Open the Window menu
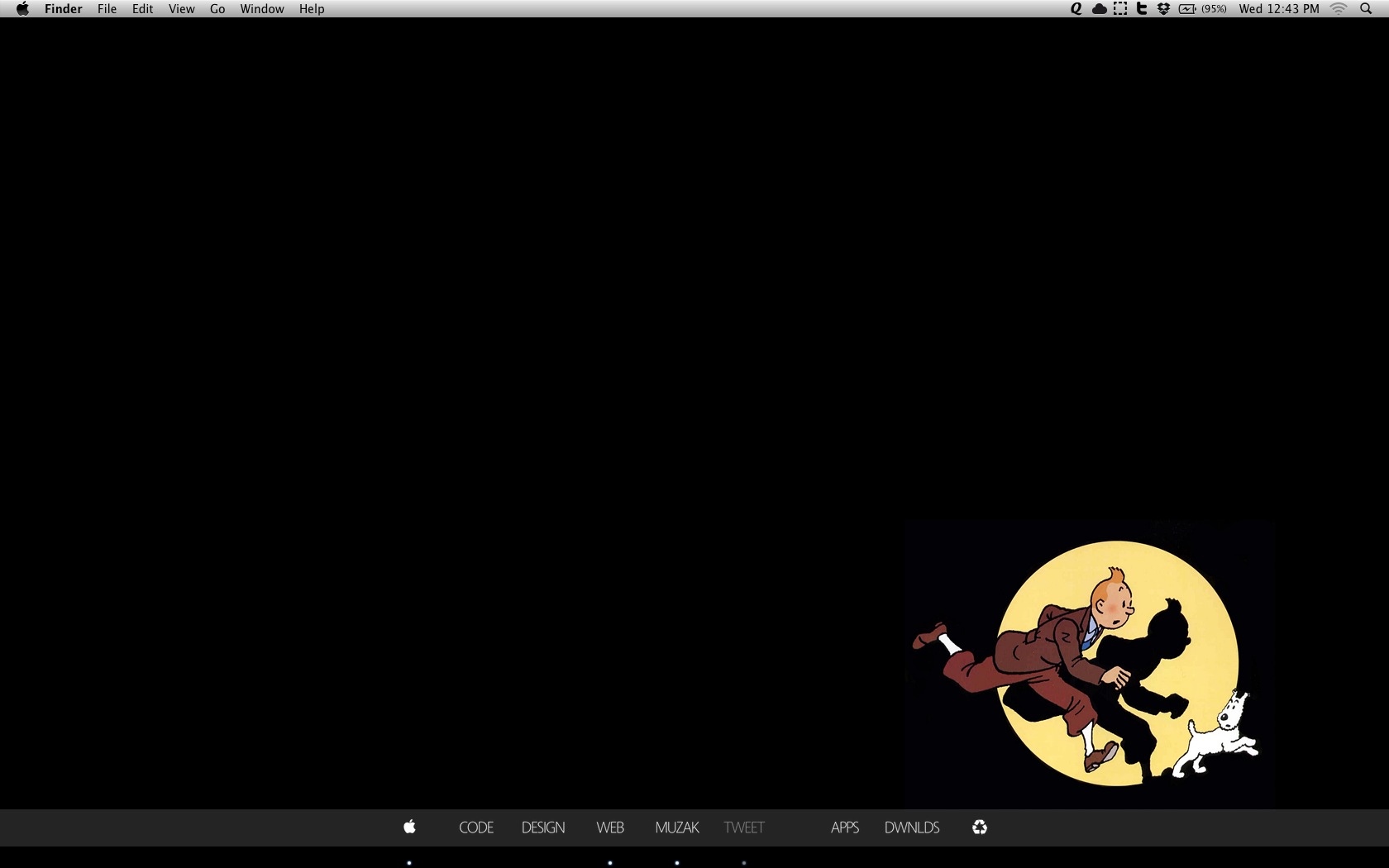 coord(262,9)
